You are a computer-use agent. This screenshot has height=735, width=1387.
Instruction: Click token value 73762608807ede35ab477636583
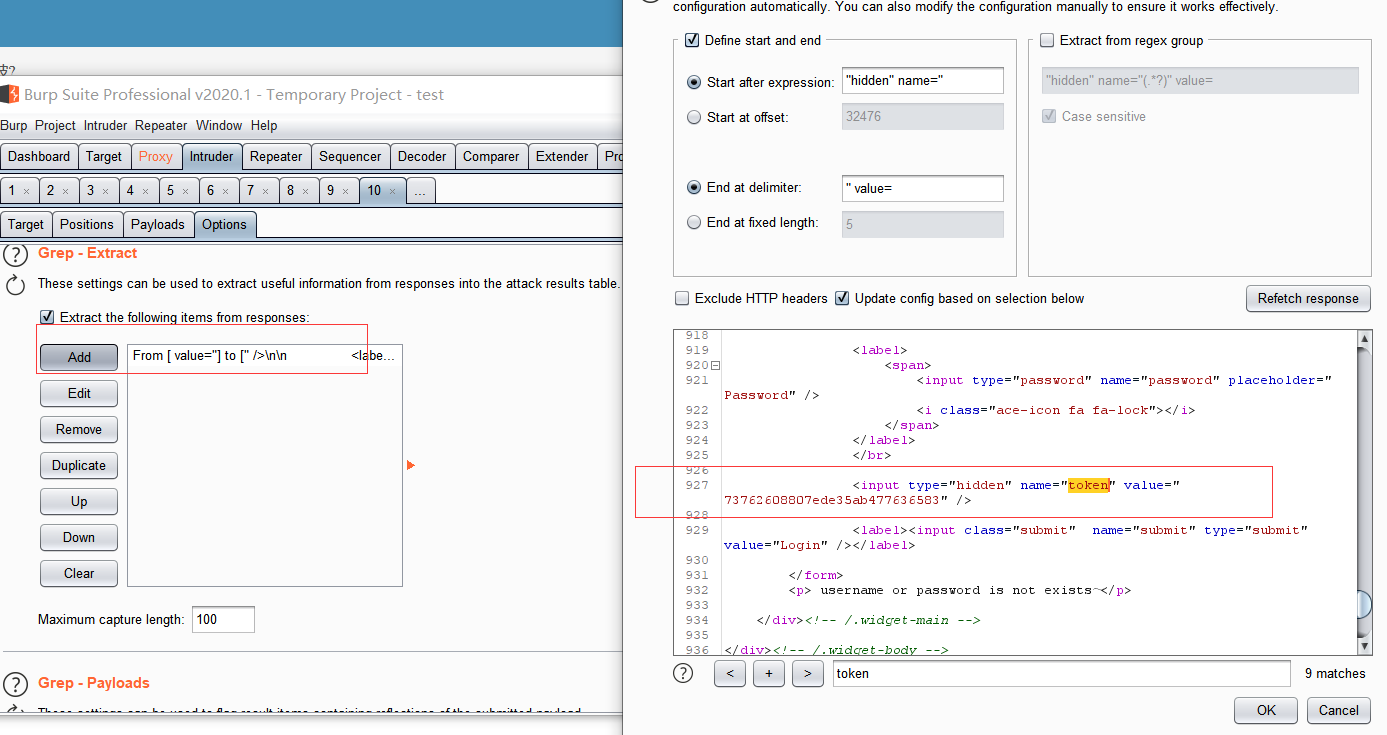[x=832, y=500]
